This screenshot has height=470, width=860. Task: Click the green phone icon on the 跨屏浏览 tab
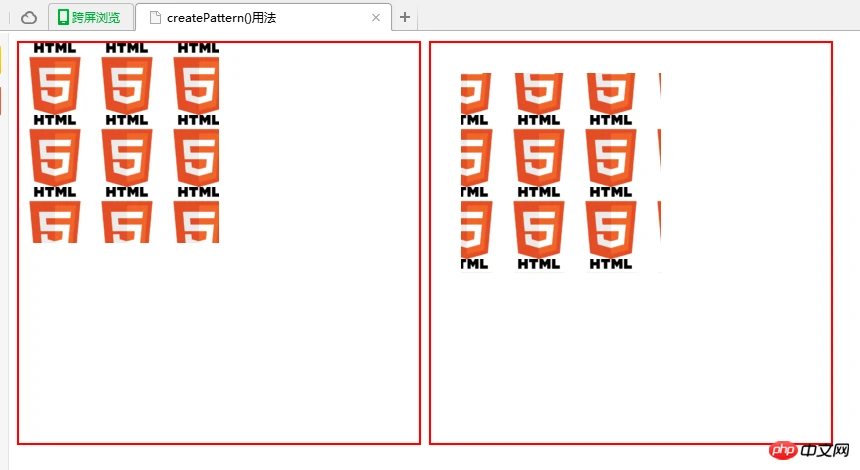(x=63, y=18)
